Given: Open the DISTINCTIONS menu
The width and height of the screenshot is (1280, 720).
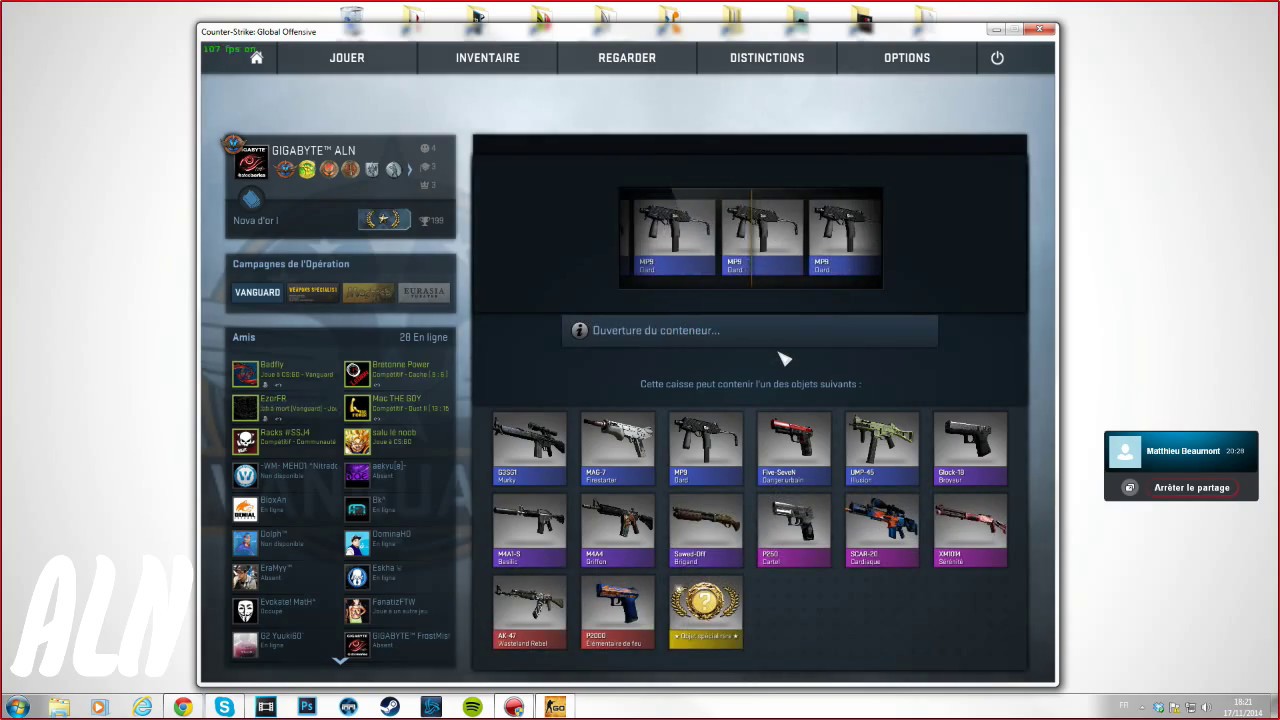Looking at the screenshot, I should [x=767, y=58].
